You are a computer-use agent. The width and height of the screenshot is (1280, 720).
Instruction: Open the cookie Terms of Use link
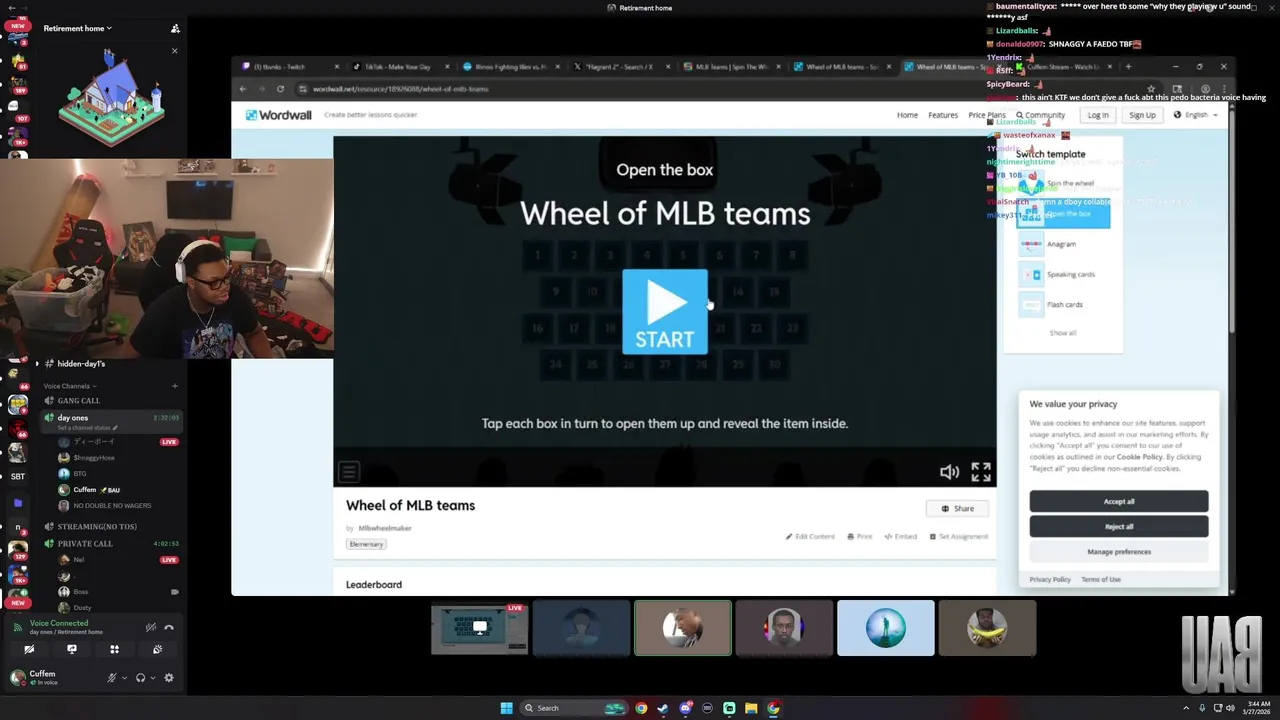click(1101, 579)
